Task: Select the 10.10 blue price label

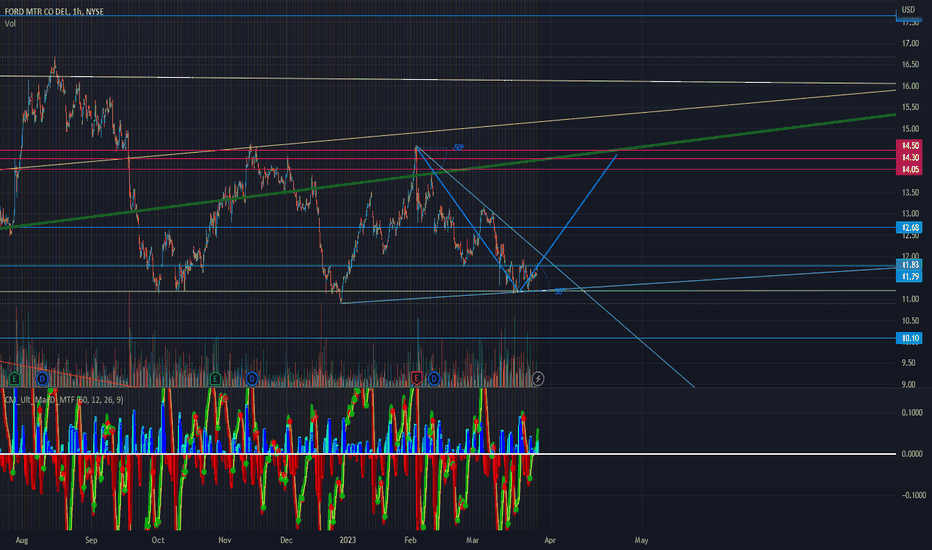Action: 909,338
